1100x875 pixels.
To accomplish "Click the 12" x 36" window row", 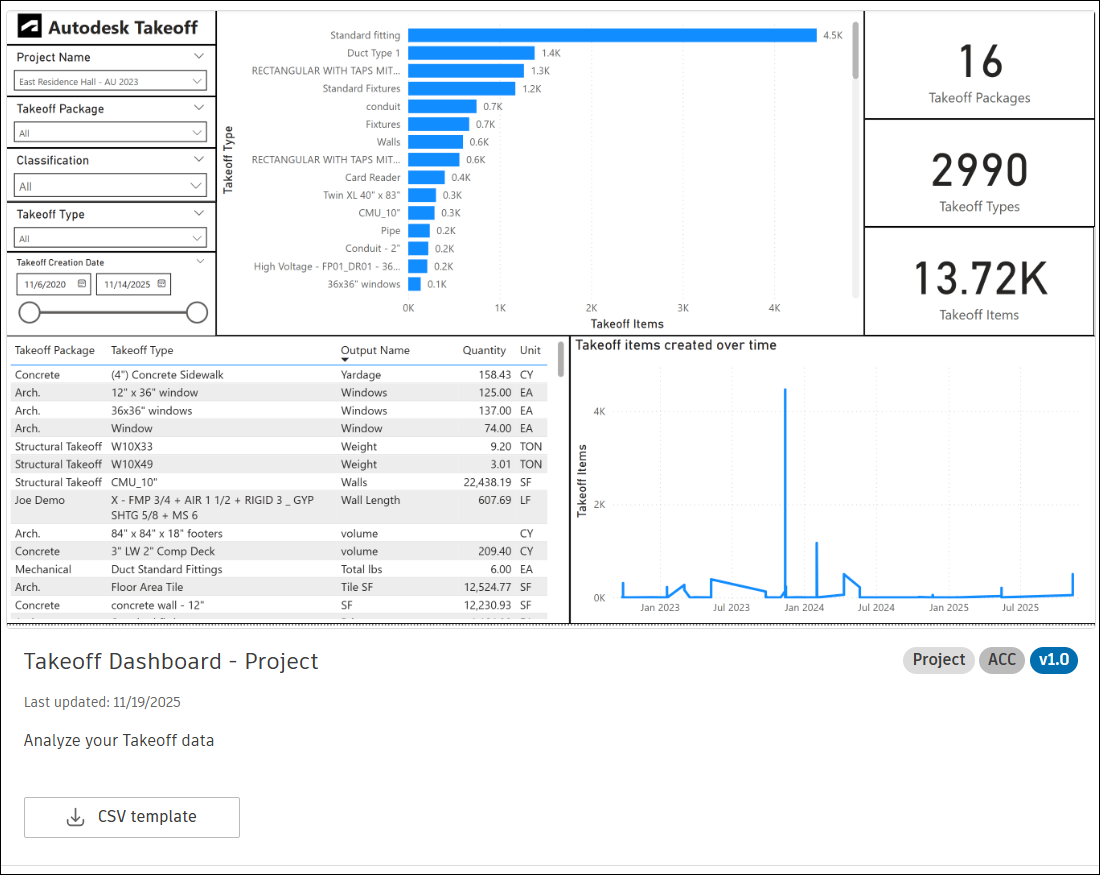I will tap(279, 392).
